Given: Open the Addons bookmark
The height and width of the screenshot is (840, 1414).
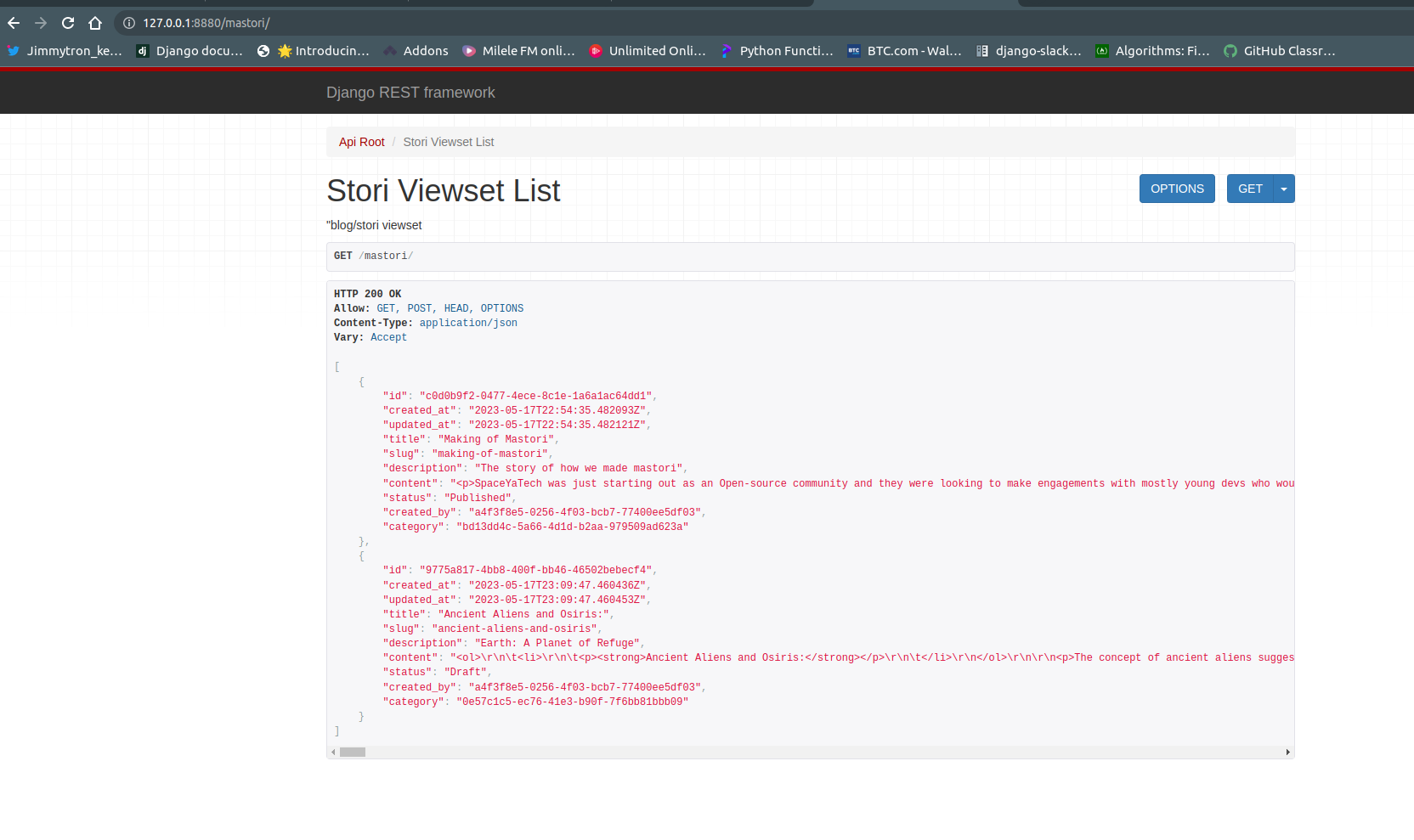Looking at the screenshot, I should [416, 51].
